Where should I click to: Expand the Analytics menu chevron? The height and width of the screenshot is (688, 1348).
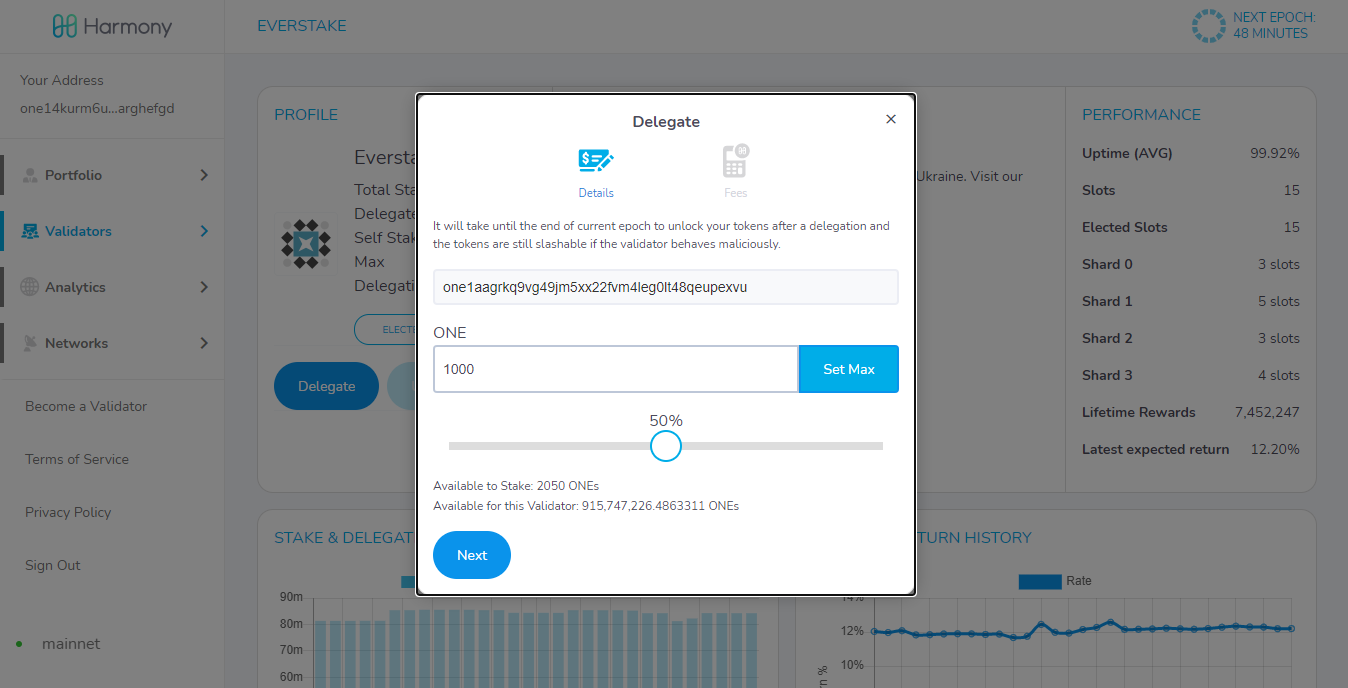(x=204, y=287)
